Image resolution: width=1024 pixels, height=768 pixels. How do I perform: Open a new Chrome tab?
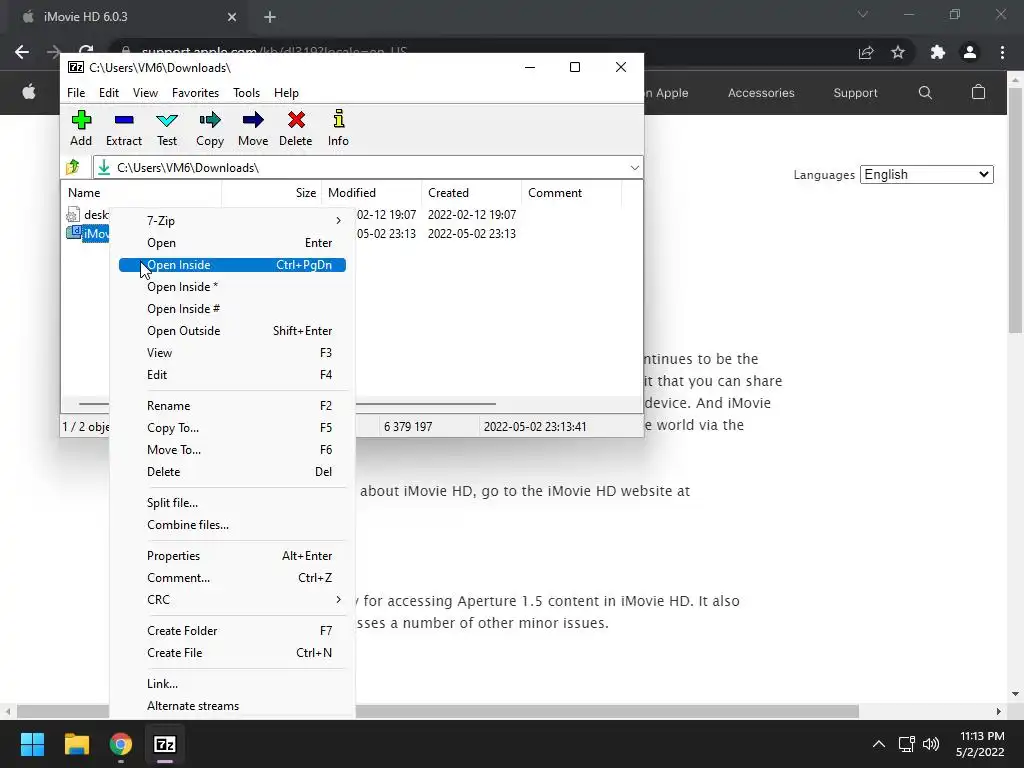pyautogui.click(x=270, y=17)
